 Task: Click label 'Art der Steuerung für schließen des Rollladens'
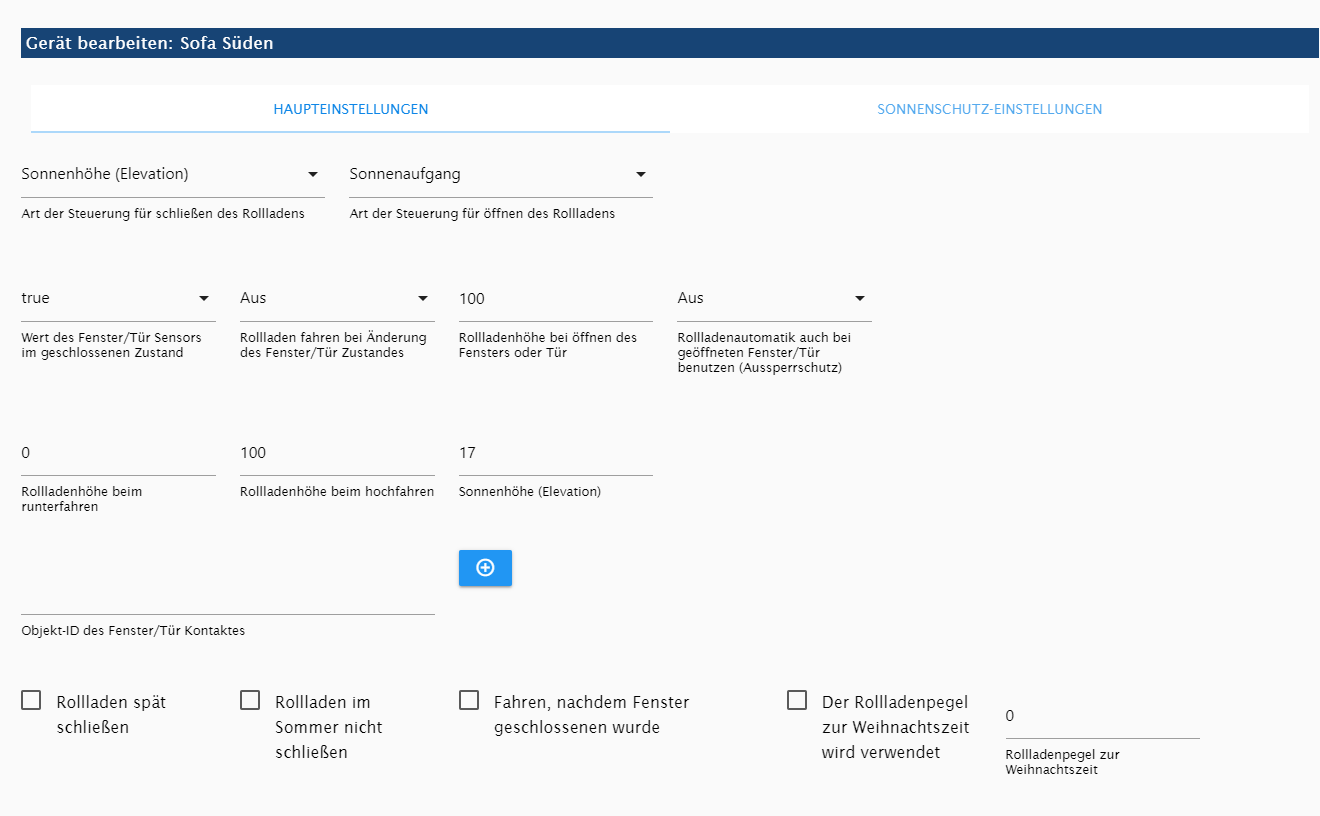(x=163, y=214)
